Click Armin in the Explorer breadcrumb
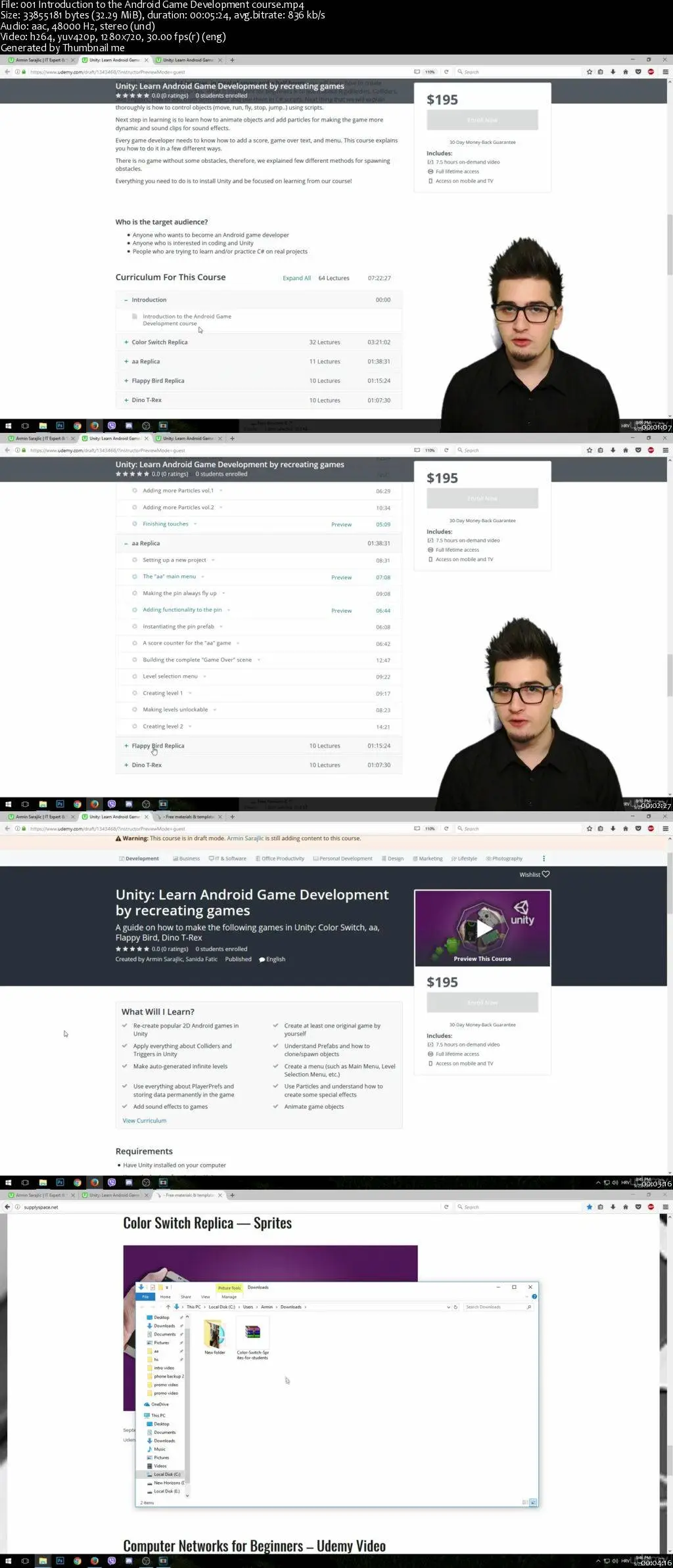673x1568 pixels. 267,1307
